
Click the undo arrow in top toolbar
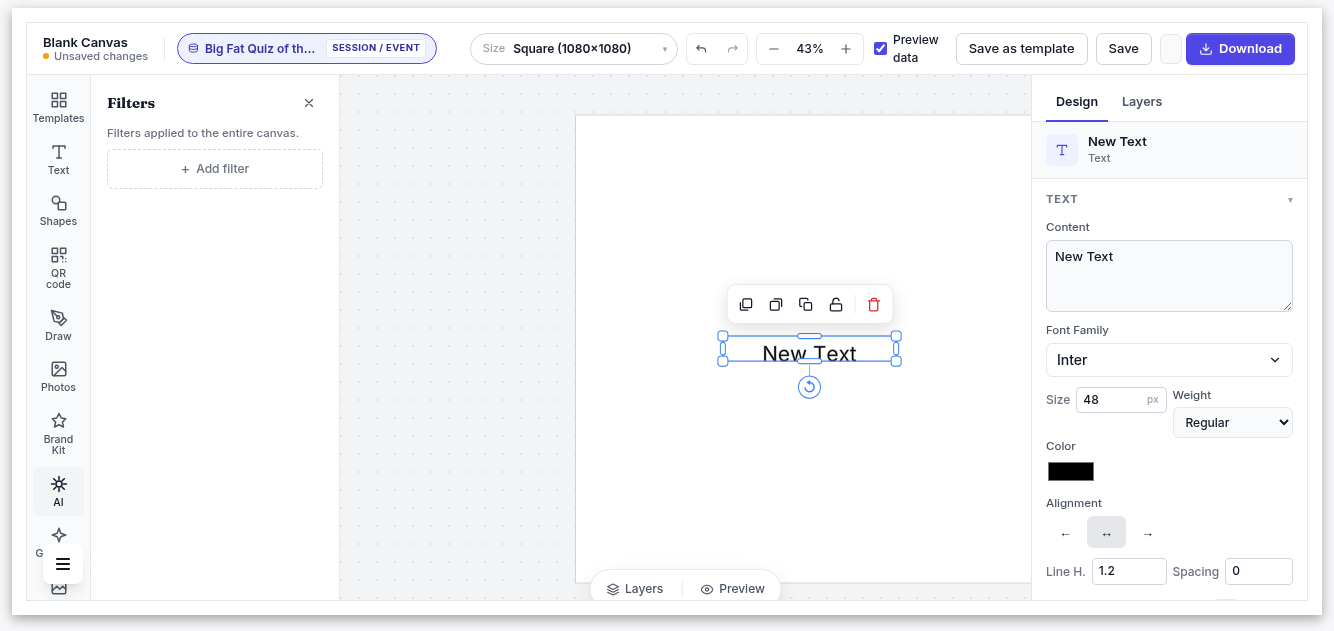[x=701, y=49]
